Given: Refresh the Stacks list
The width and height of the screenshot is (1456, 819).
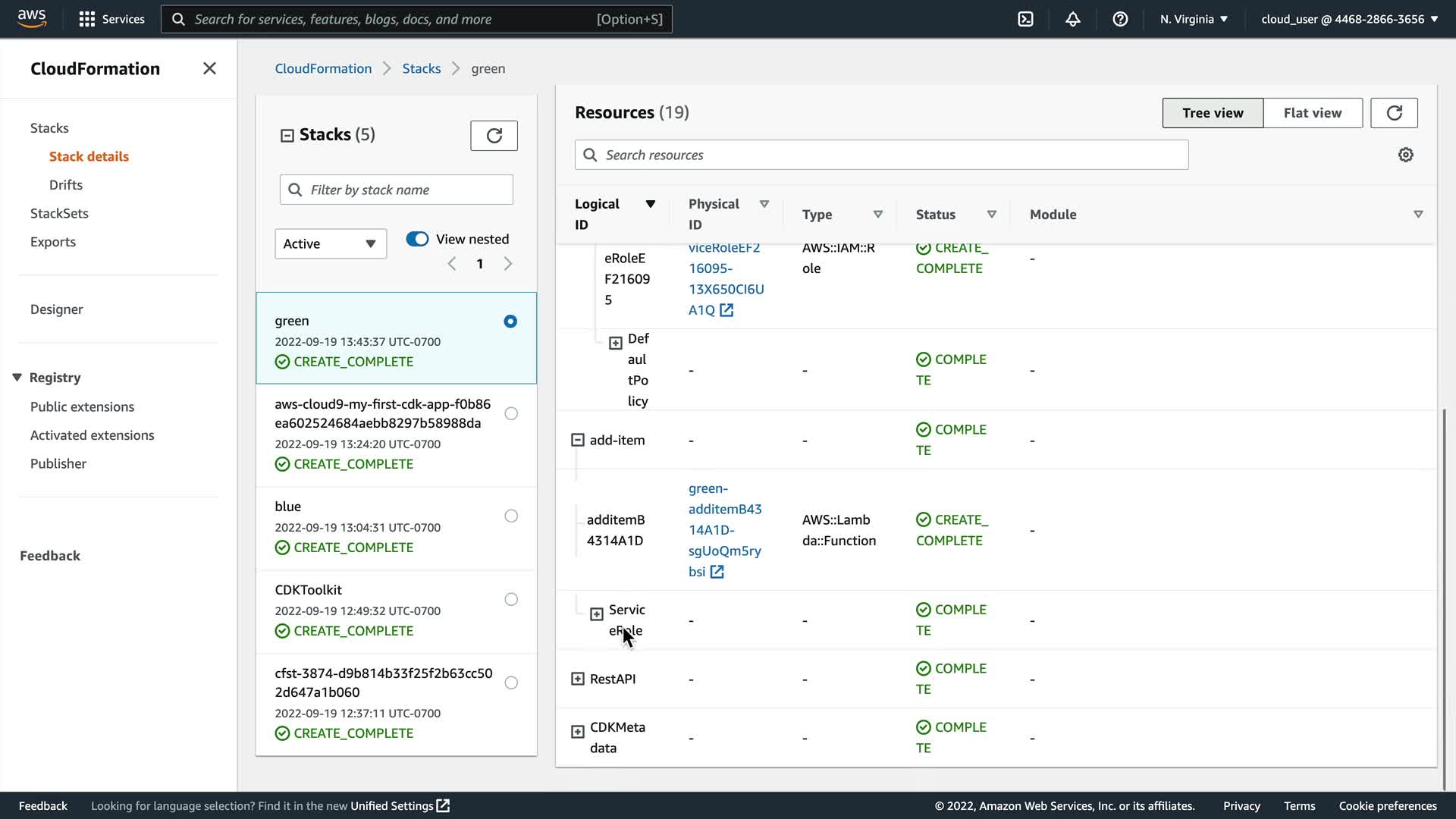Looking at the screenshot, I should tap(494, 136).
